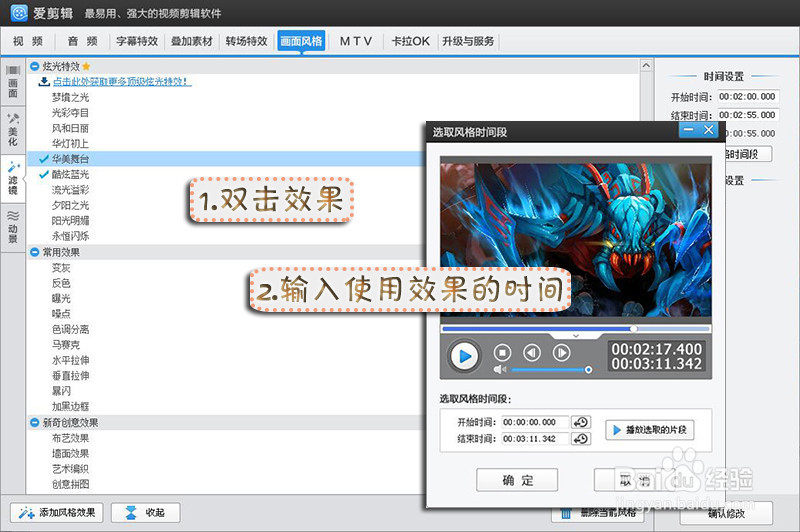The height and width of the screenshot is (532, 800).
Task: Select the 夕阳之光 effect
Action: [70, 205]
